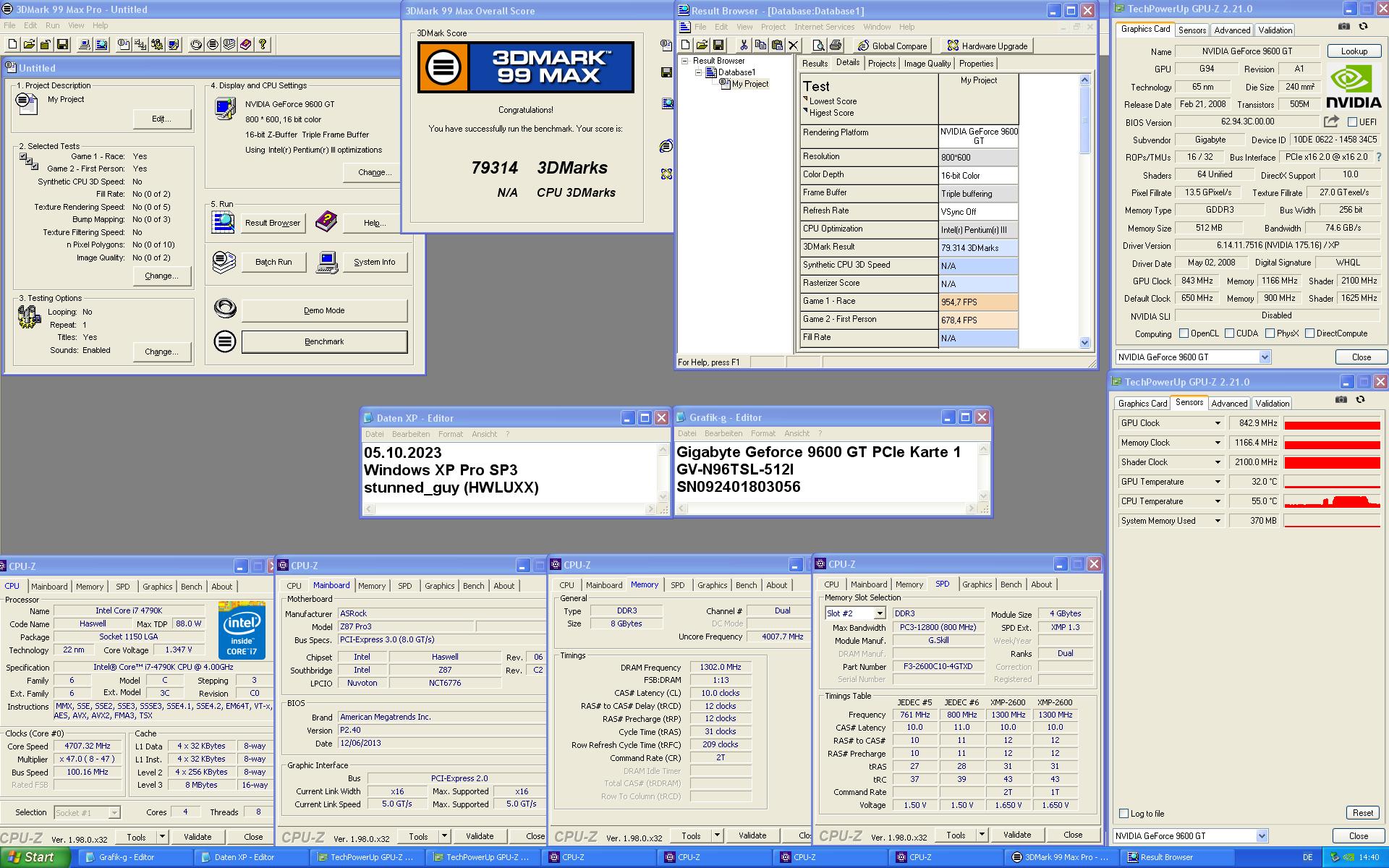
Task: Click Benchmark striped-circle icon in 3DMark toolbar
Action: [x=212, y=45]
